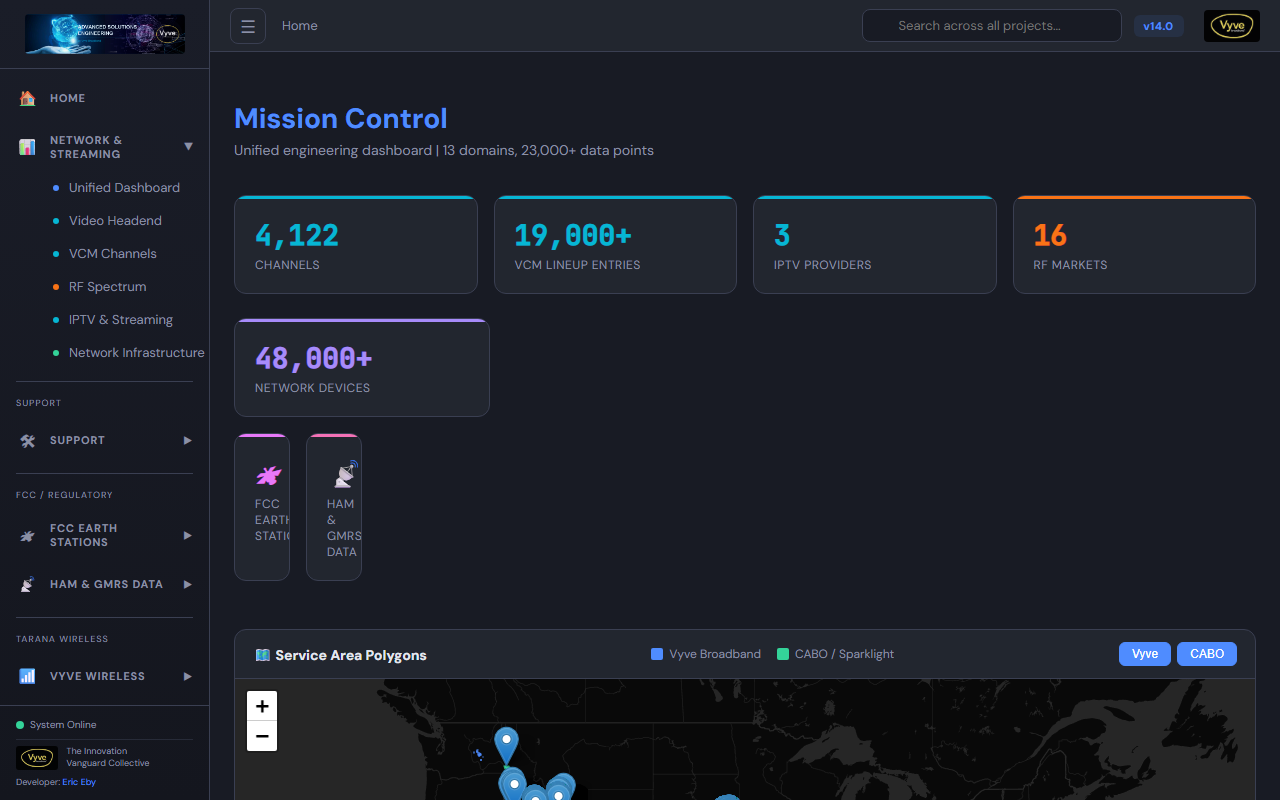The width and height of the screenshot is (1280, 800).
Task: Click the Mission Control heading
Action: [x=341, y=118]
